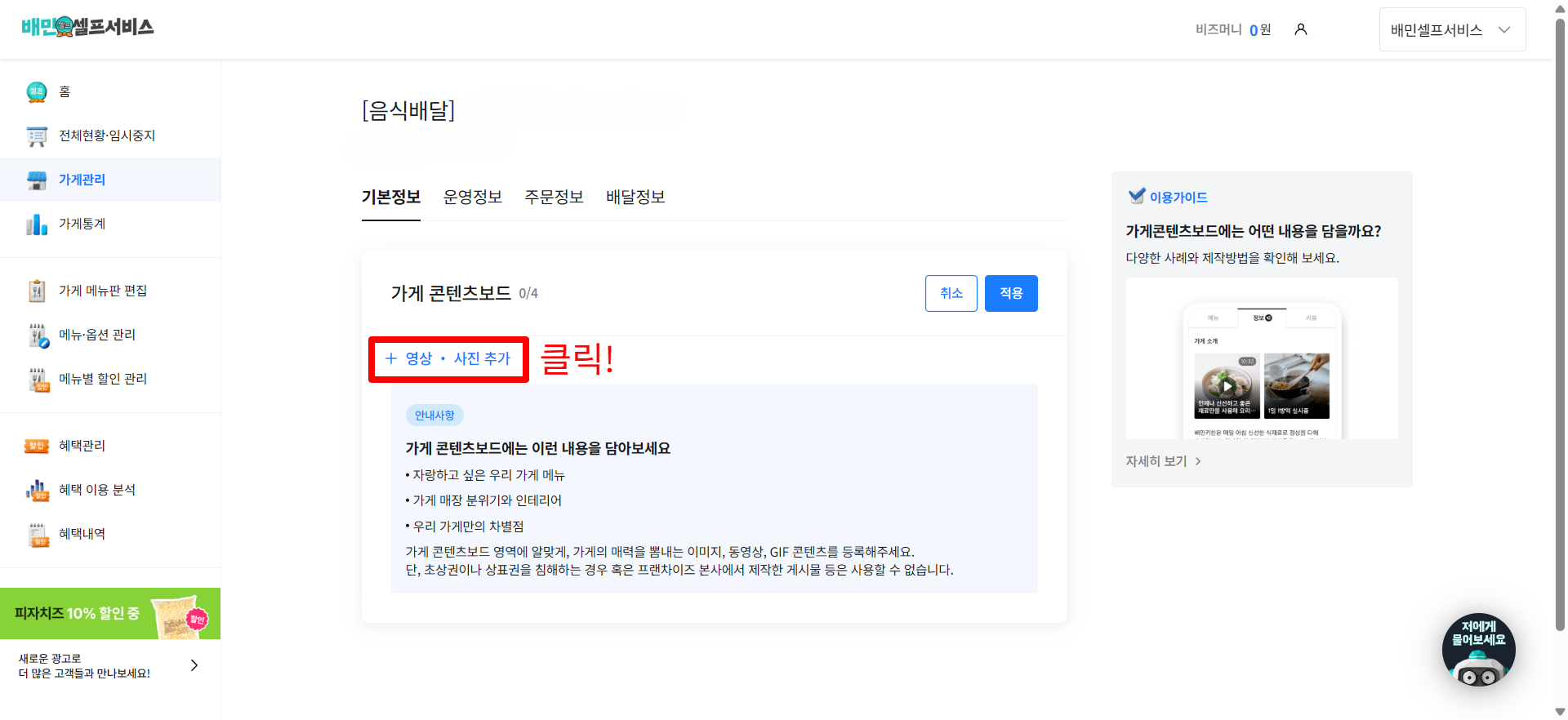This screenshot has height=720, width=1568.
Task: Click the [음식배달] title
Action: tap(408, 110)
